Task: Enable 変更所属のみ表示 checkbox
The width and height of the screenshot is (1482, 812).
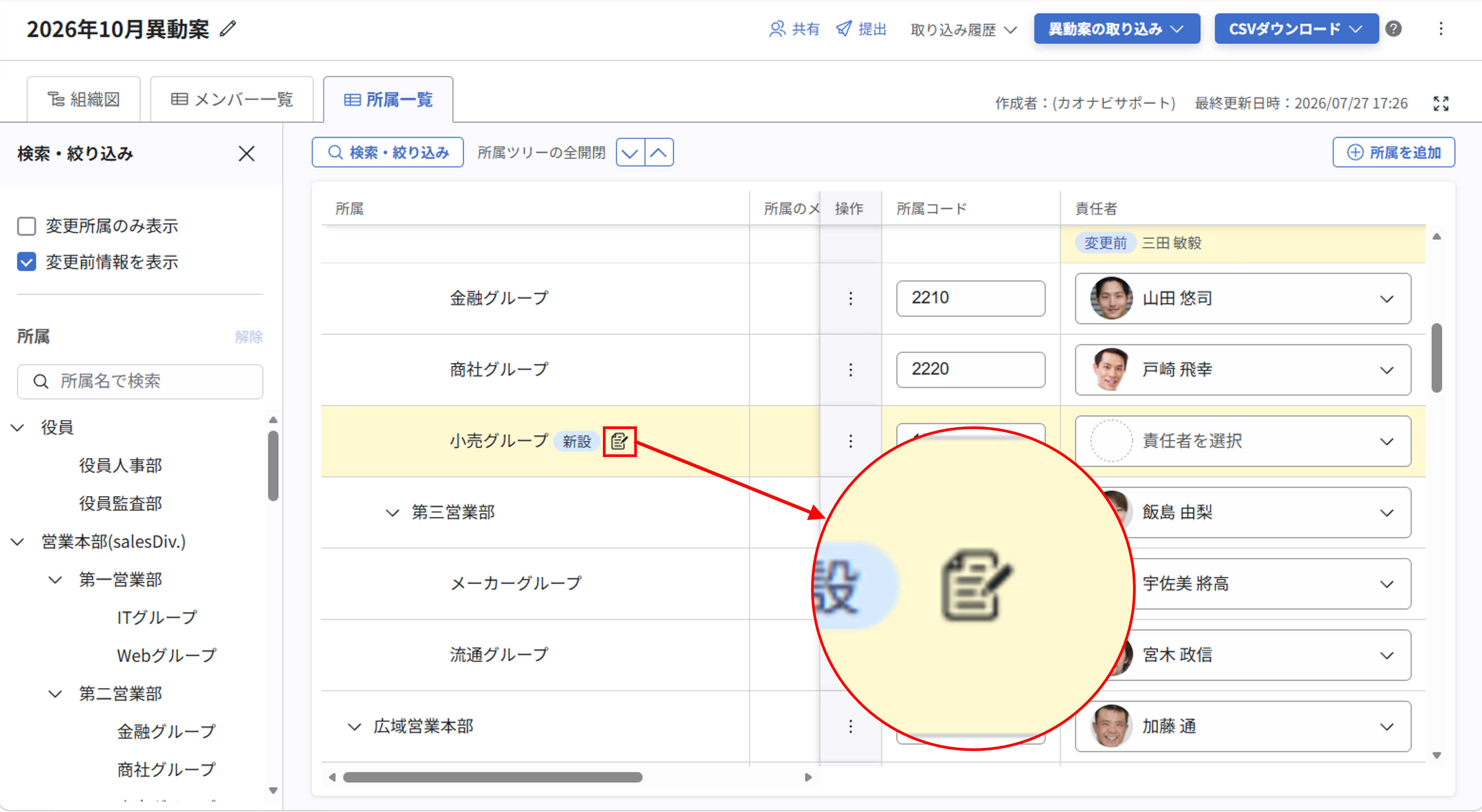Action: (27, 226)
